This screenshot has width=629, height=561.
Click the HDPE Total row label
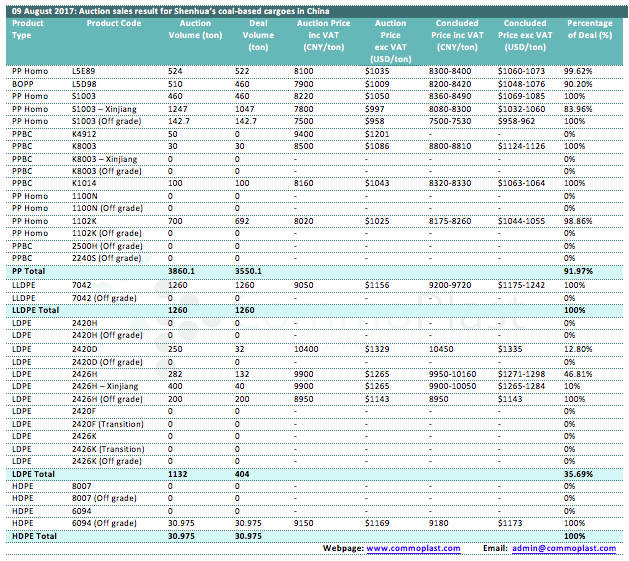click(x=34, y=538)
